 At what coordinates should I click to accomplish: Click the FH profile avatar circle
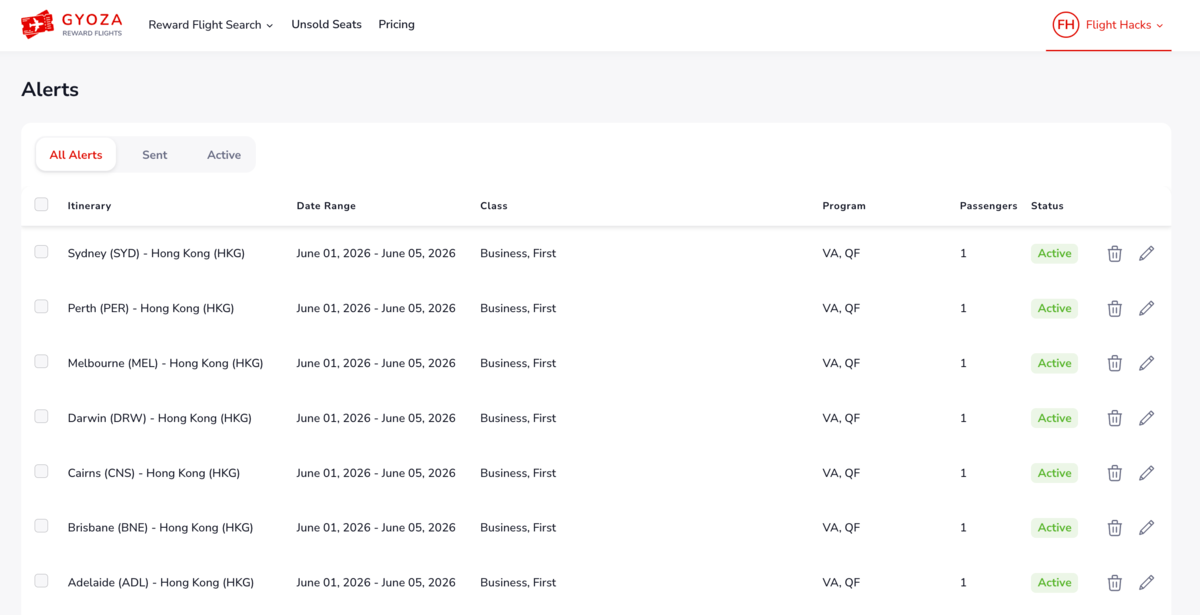(1066, 25)
